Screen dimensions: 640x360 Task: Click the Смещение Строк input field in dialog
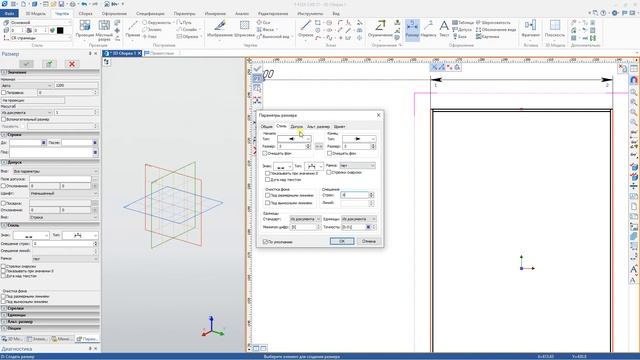pos(355,195)
